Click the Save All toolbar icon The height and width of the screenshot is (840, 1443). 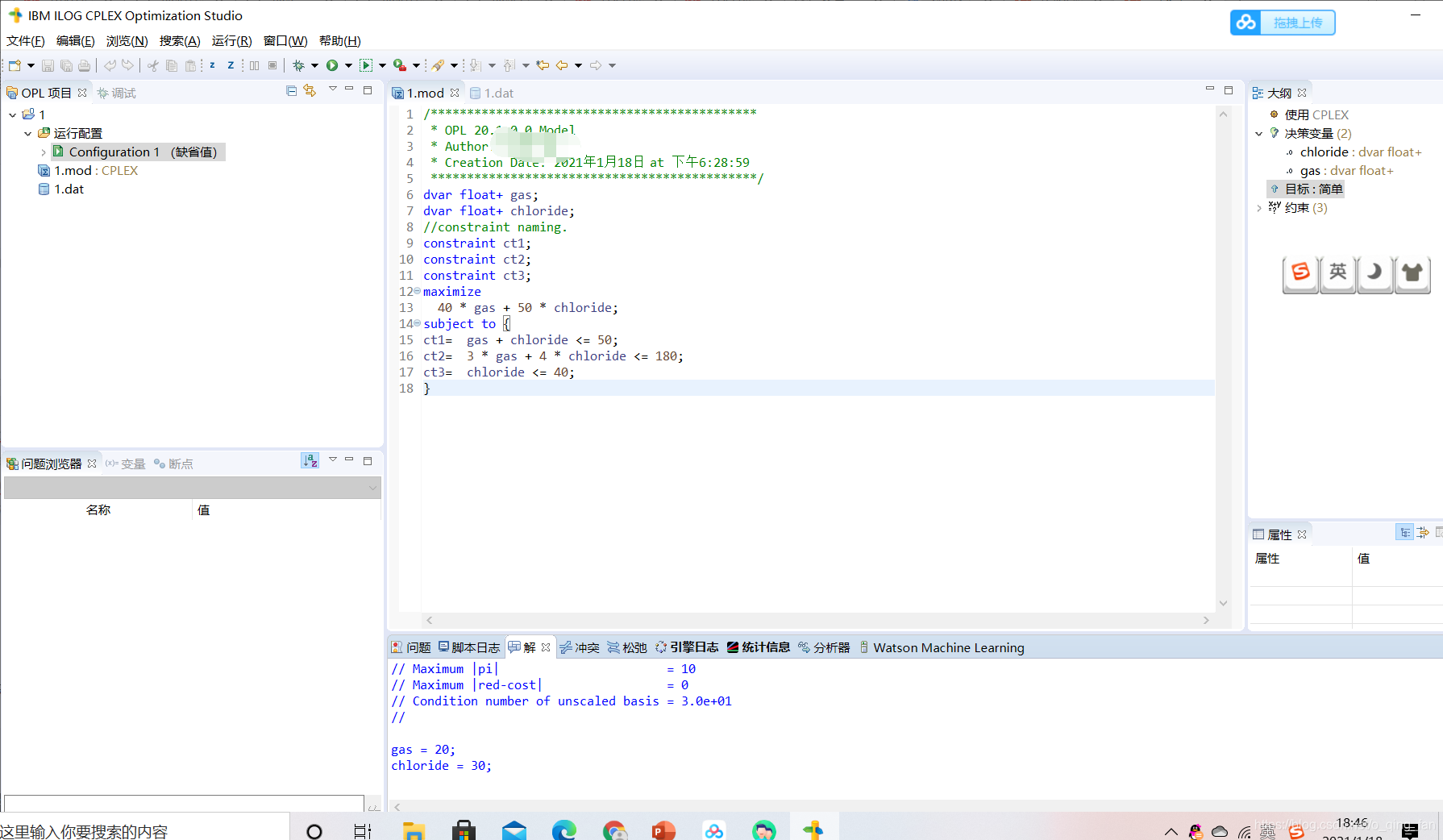click(x=66, y=65)
